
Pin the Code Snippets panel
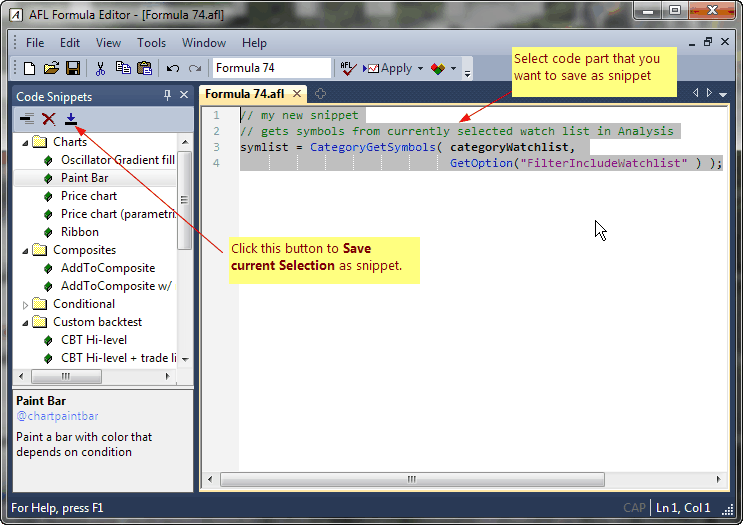(x=167, y=95)
